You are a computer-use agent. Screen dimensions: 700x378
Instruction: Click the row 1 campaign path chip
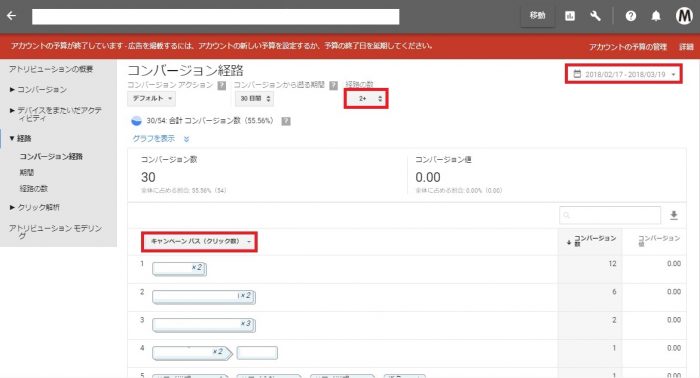click(x=179, y=269)
